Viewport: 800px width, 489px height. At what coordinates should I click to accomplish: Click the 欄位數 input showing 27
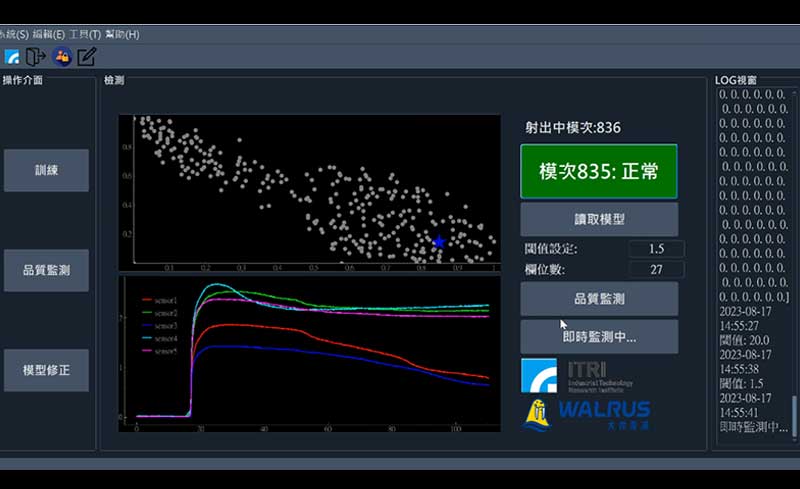656,270
